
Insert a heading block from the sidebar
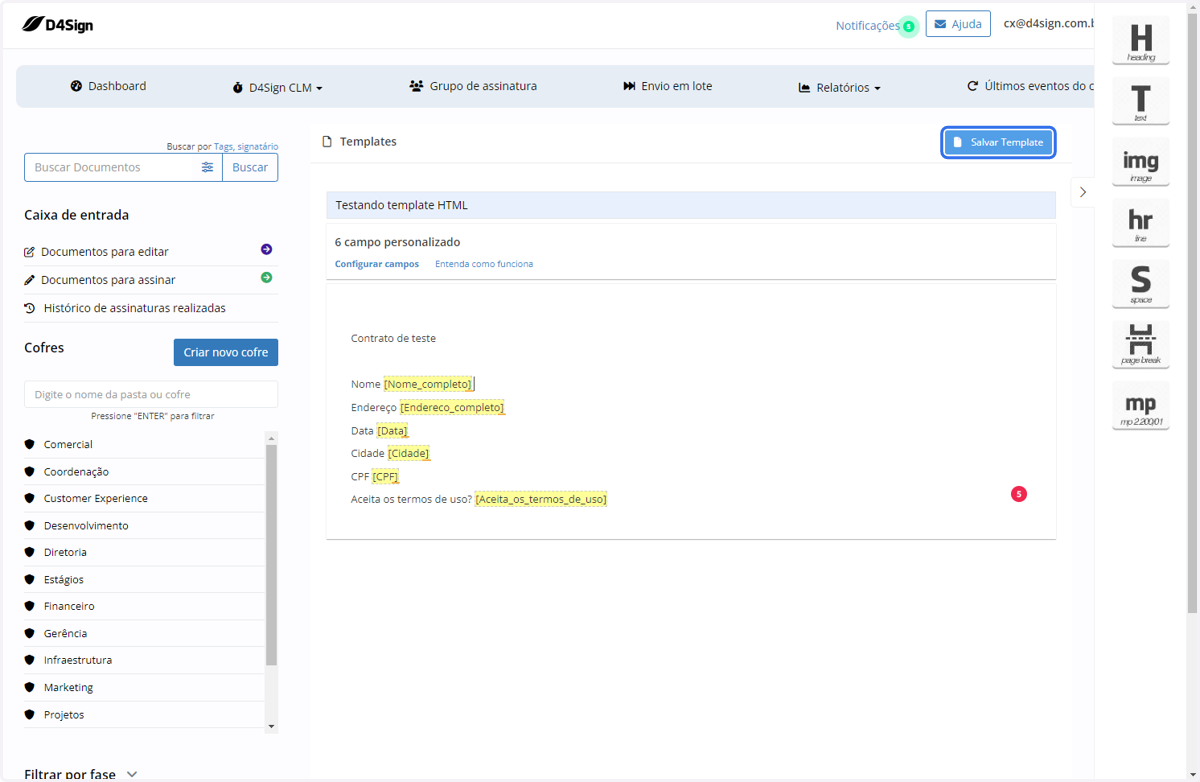[x=1141, y=41]
